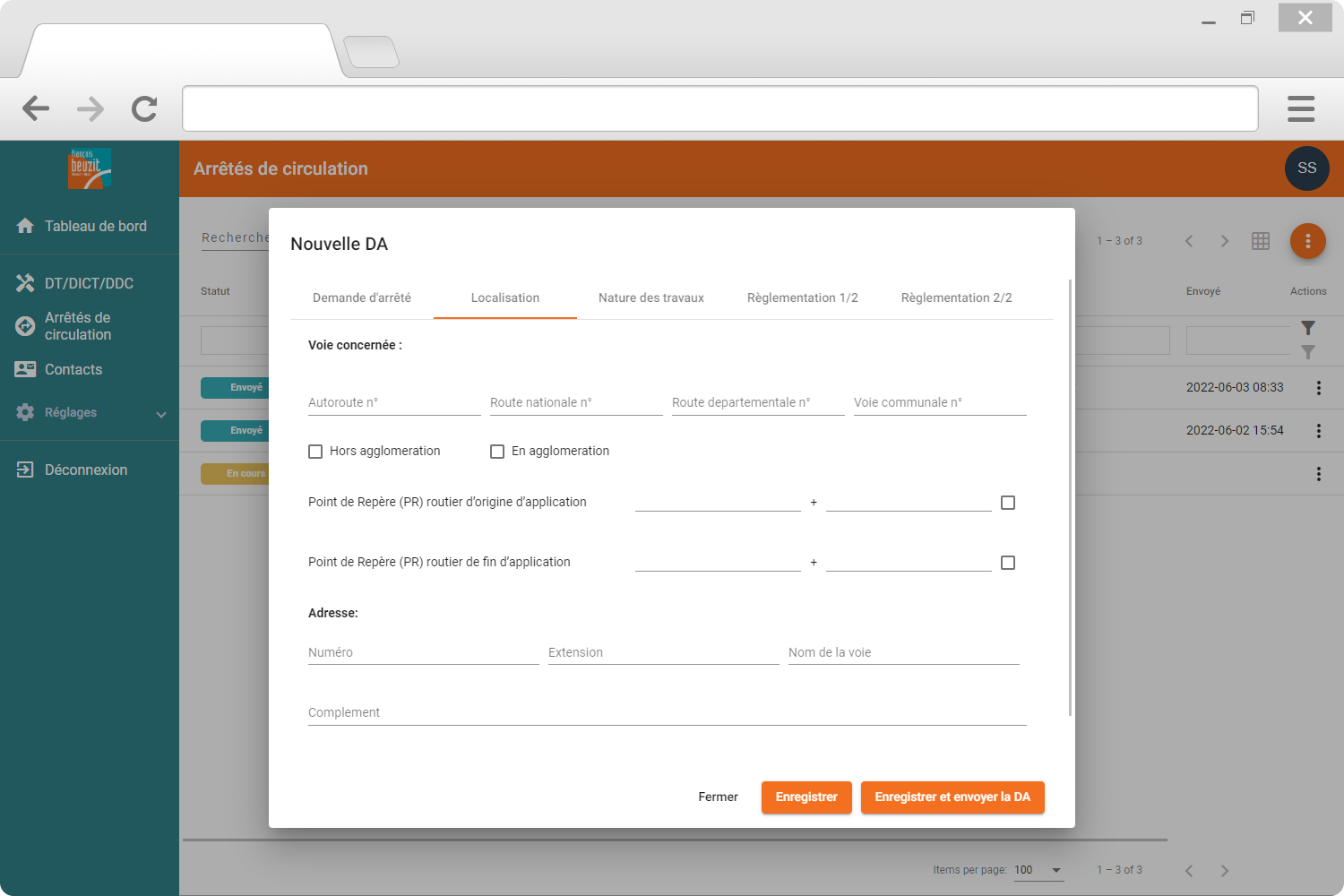The width and height of the screenshot is (1344, 896).
Task: Go to previous page in top pager
Action: coord(1189,241)
